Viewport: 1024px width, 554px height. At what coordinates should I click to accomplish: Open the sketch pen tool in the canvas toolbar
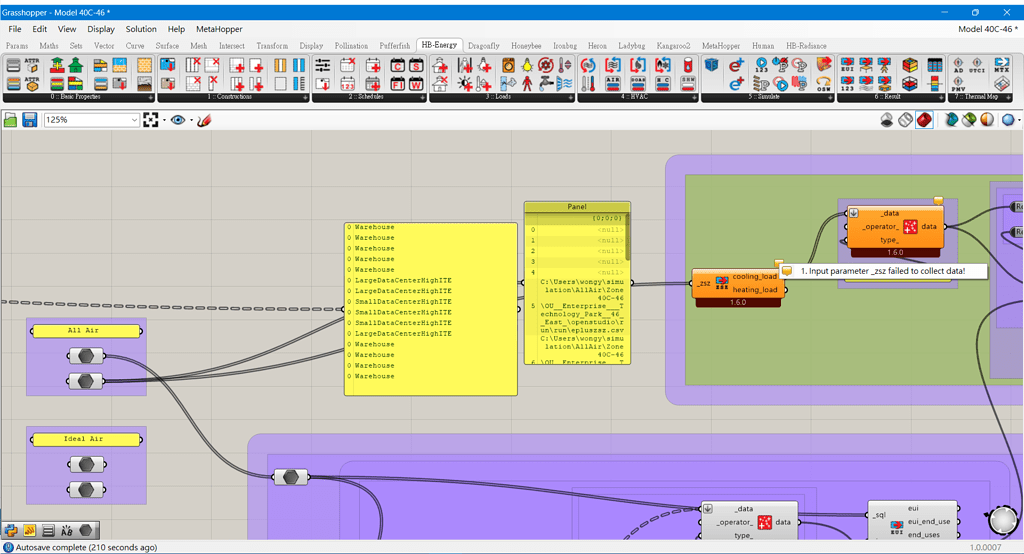204,120
